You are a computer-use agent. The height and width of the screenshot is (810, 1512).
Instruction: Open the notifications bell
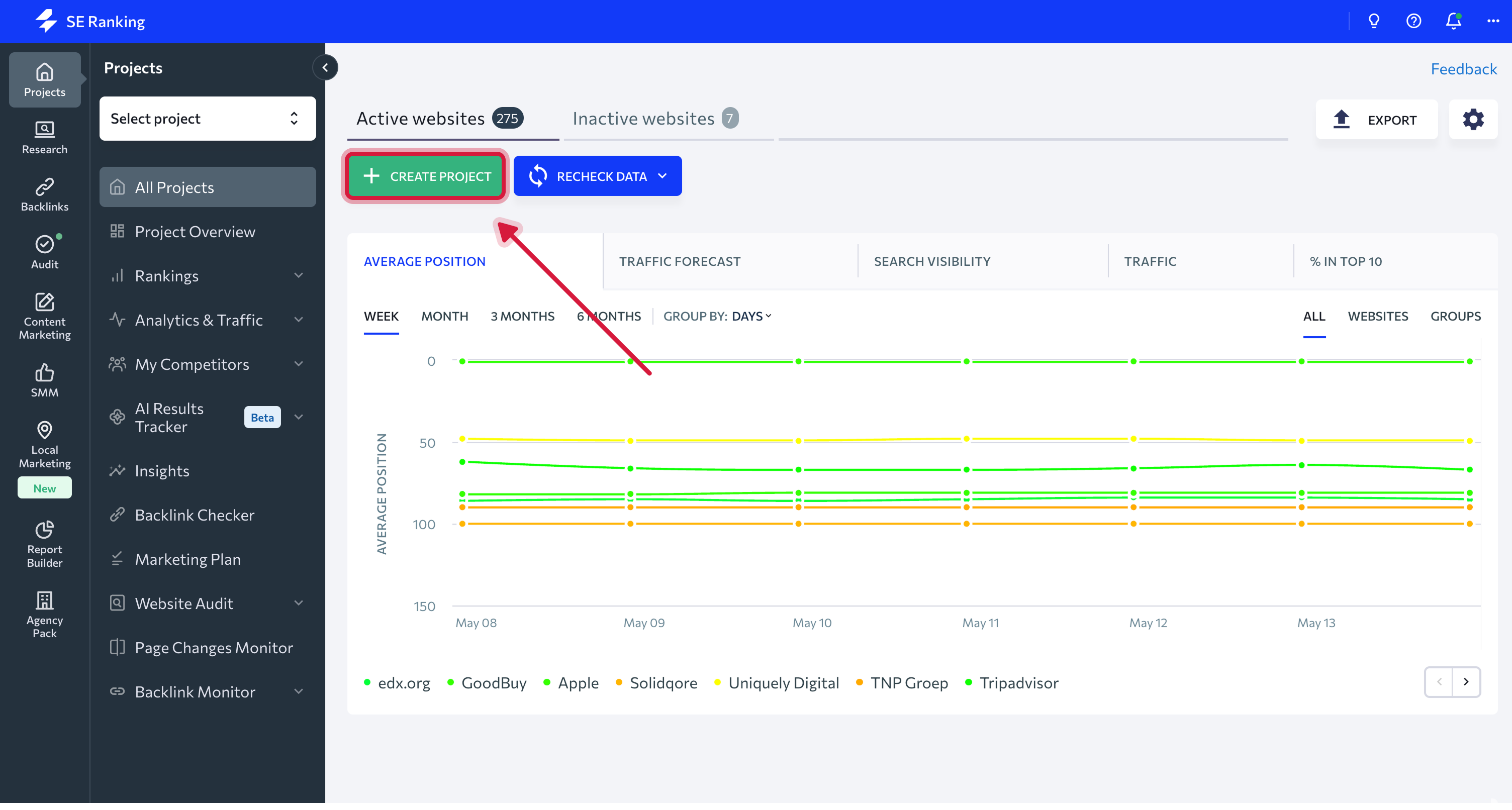[x=1453, y=22]
